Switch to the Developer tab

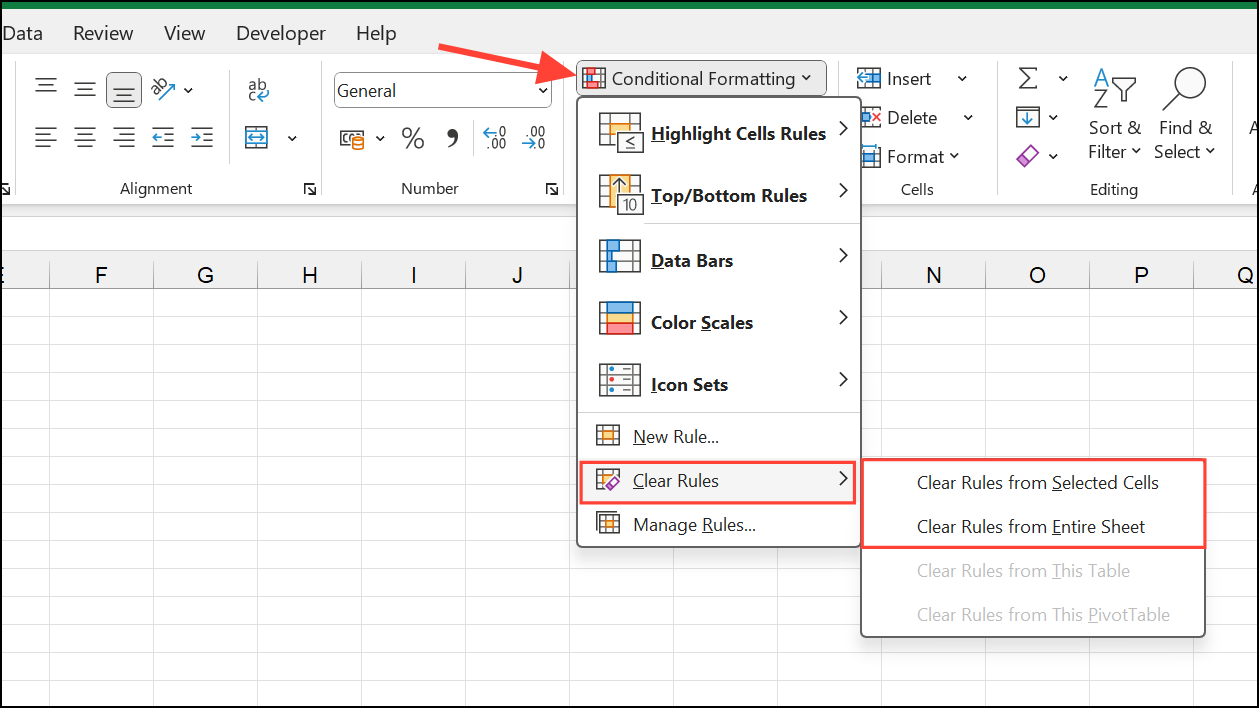[x=280, y=33]
